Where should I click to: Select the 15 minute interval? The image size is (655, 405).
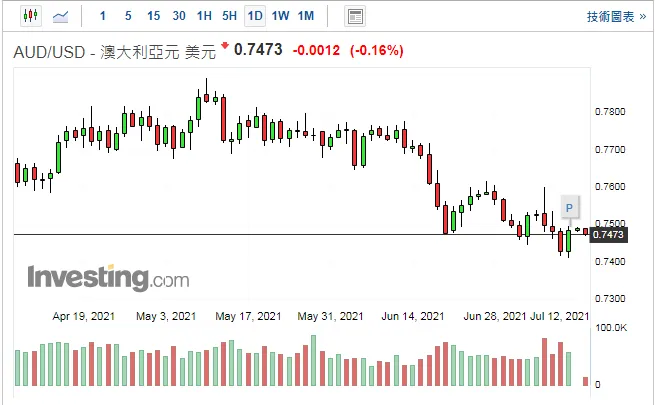[x=153, y=16]
